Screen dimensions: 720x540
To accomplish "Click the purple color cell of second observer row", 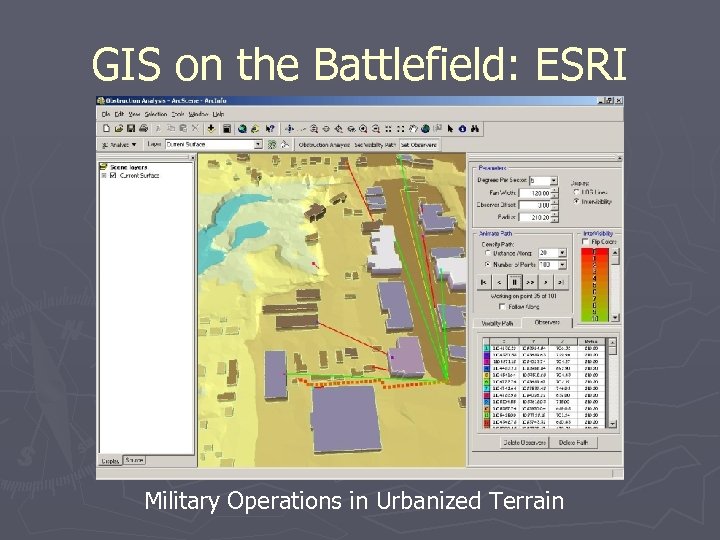I will click(x=487, y=355).
